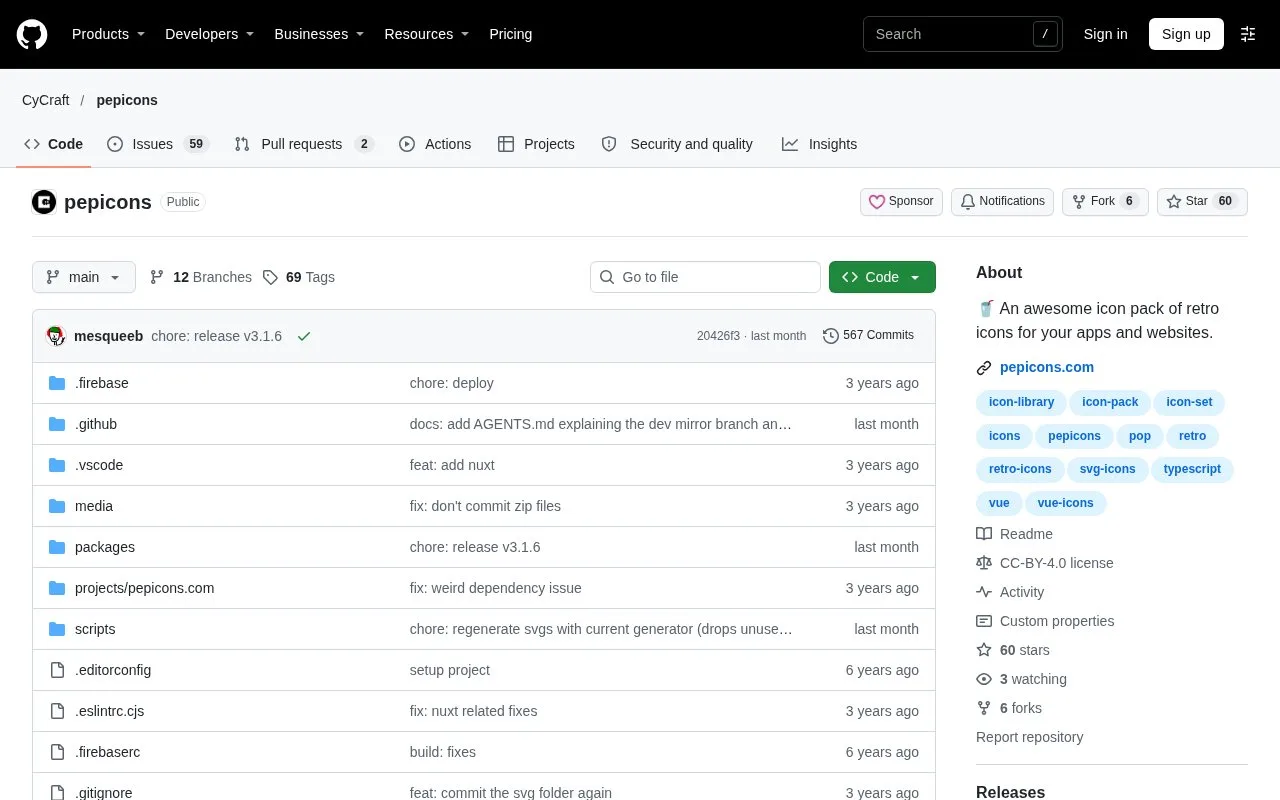The image size is (1280, 800).
Task: Click the mesqueeb commit author avatar
Action: (x=56, y=336)
